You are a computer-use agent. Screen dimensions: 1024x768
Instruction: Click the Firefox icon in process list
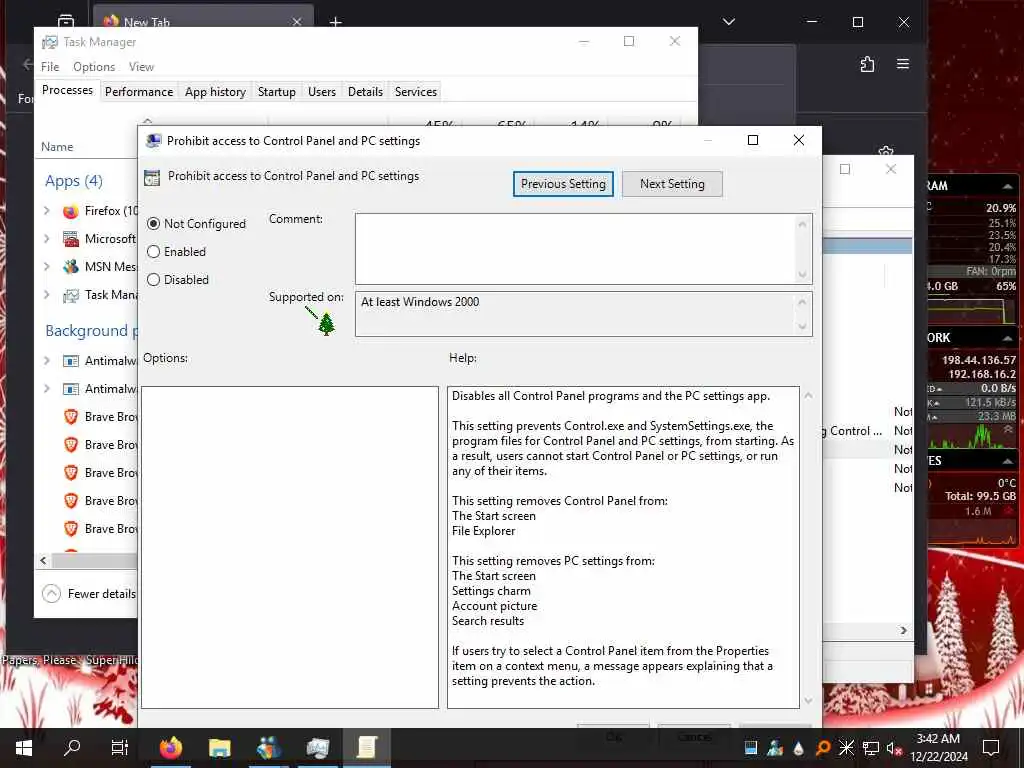[71, 211]
